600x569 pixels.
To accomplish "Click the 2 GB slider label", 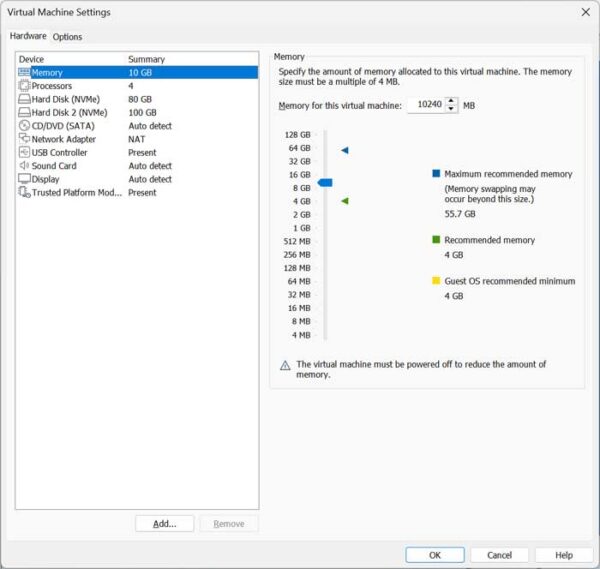I will 302,215.
